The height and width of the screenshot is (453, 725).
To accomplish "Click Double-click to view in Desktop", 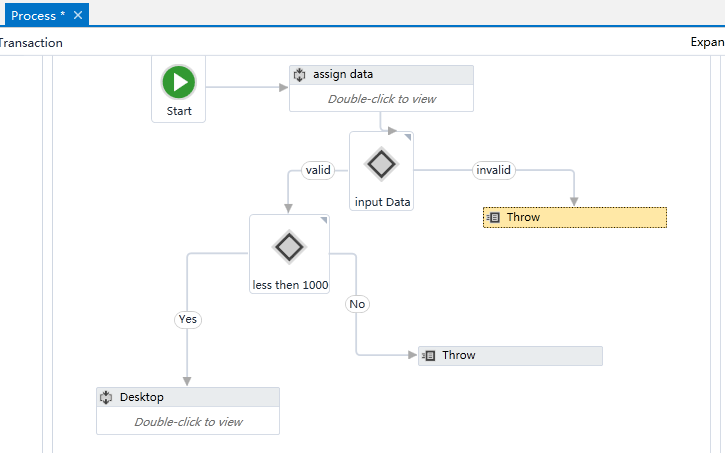I will pos(188,422).
